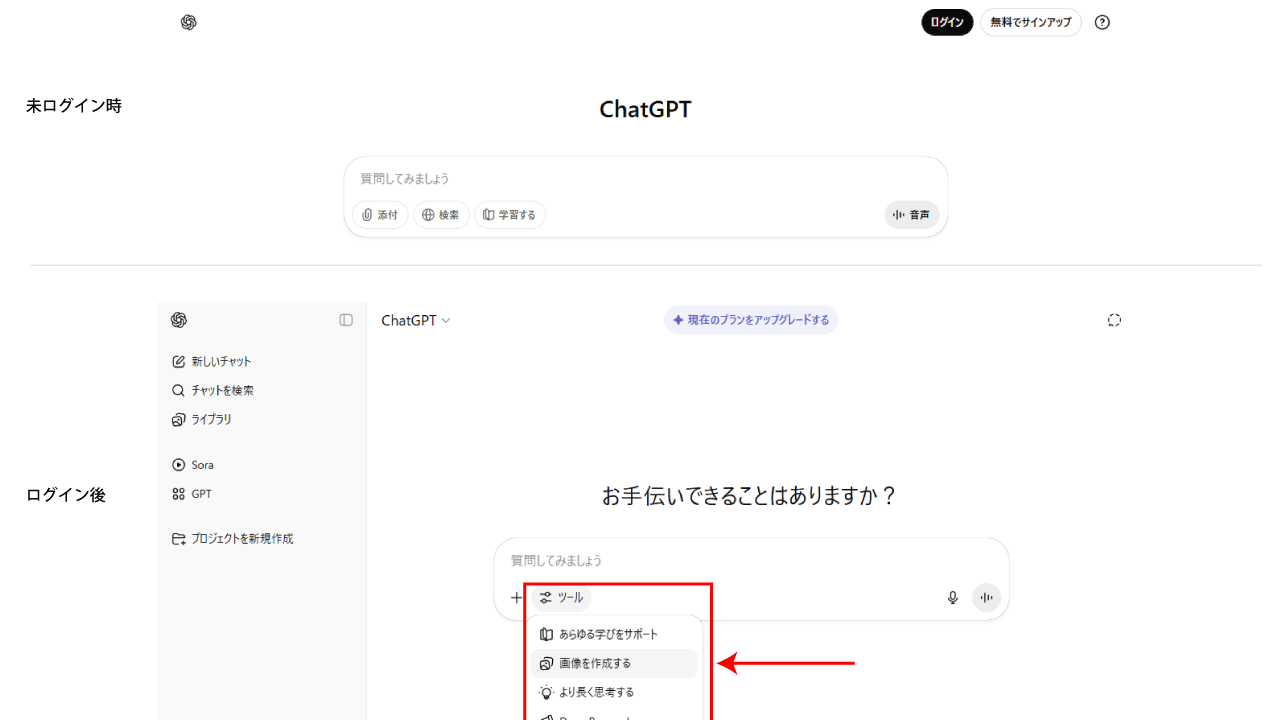Open ライブラリ in the sidebar
This screenshot has width=1280, height=720.
coord(202,419)
